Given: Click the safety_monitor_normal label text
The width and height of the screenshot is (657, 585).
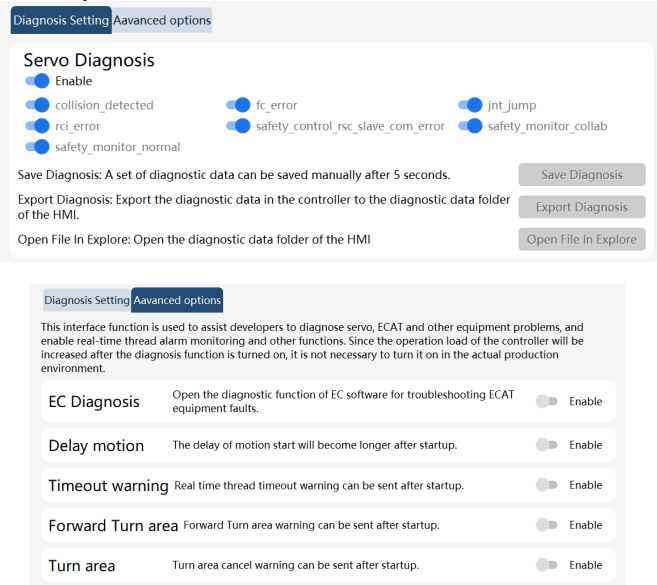Looking at the screenshot, I should pyautogui.click(x=118, y=147).
